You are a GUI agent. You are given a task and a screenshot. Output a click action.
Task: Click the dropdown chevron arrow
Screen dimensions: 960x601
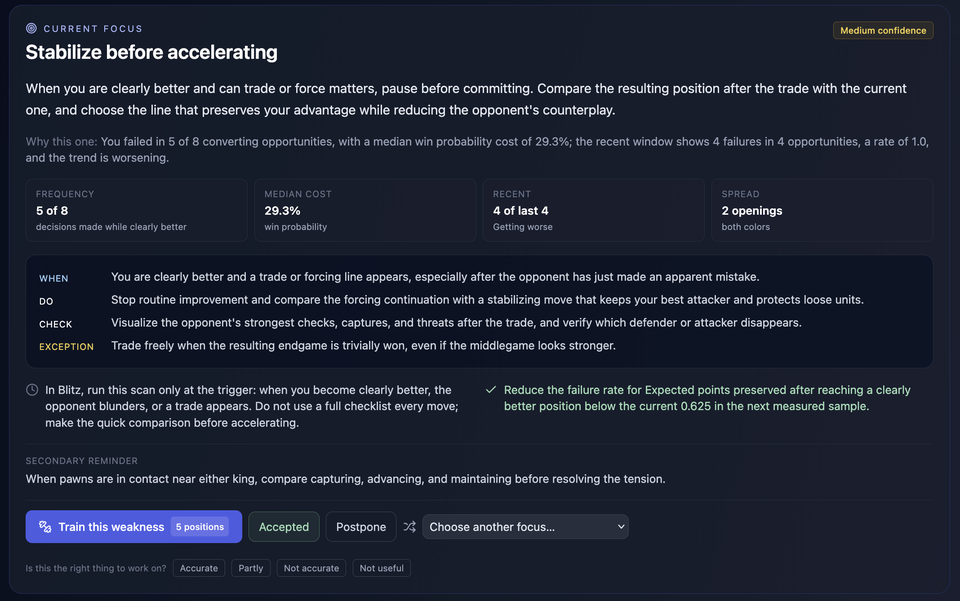pos(621,526)
